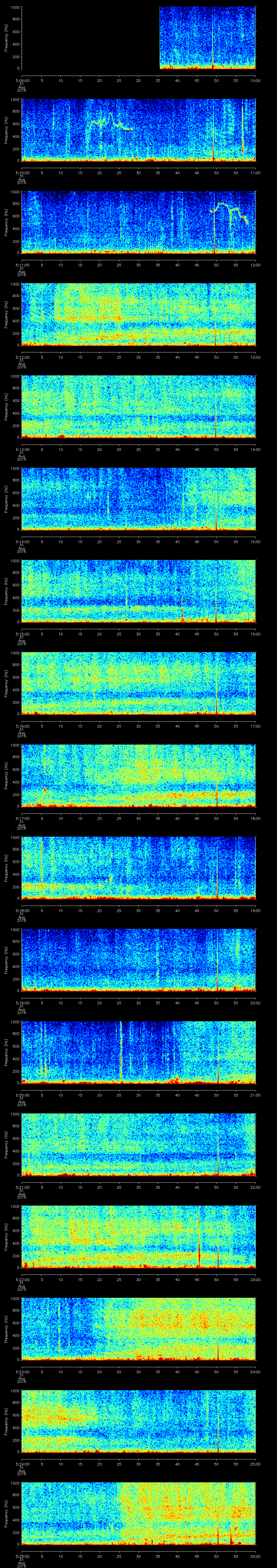Viewport: 277px width, 1568px height.
Task: Click the 12:00 end time label
Action: tap(255, 265)
